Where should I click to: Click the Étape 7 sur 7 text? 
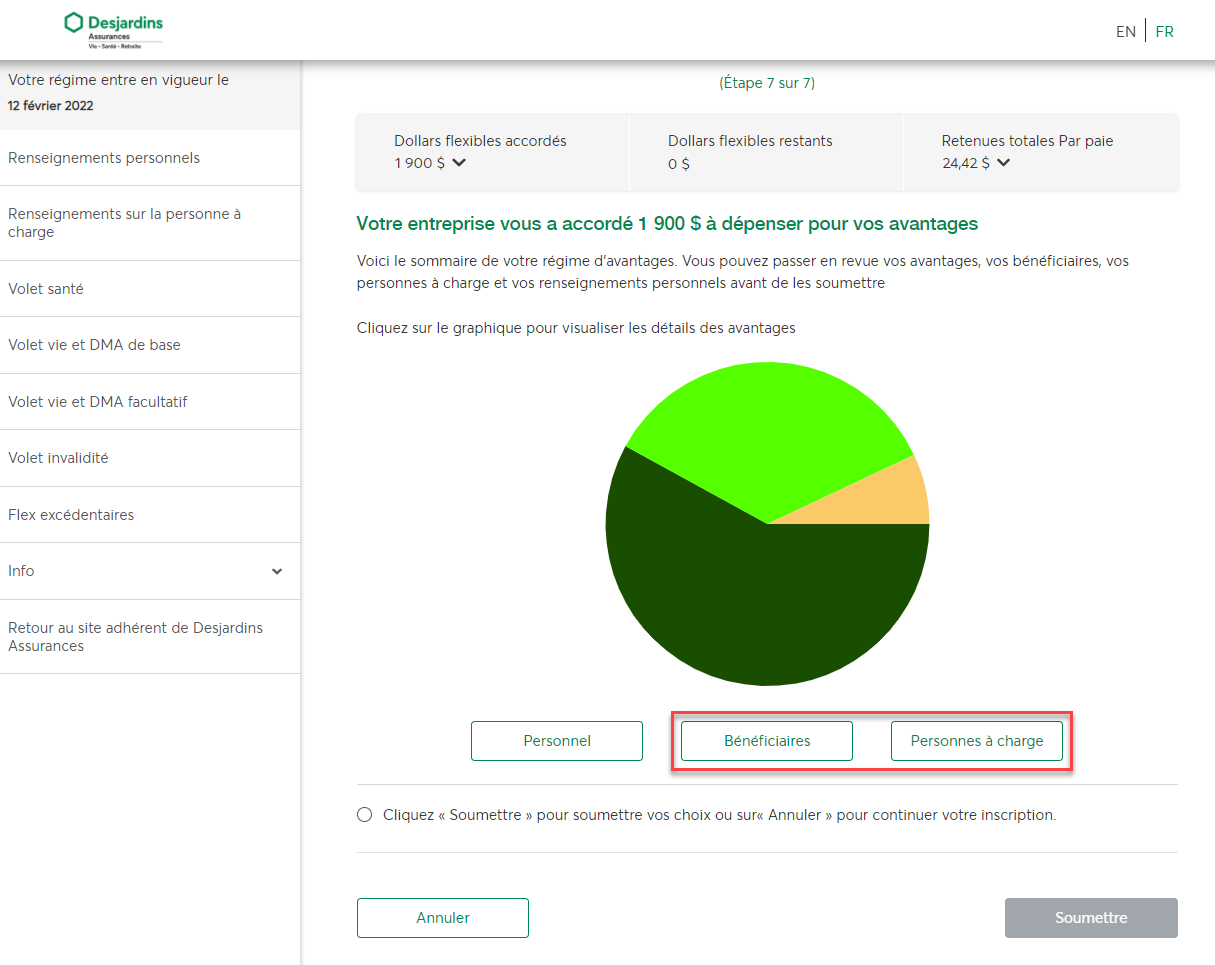(x=767, y=83)
